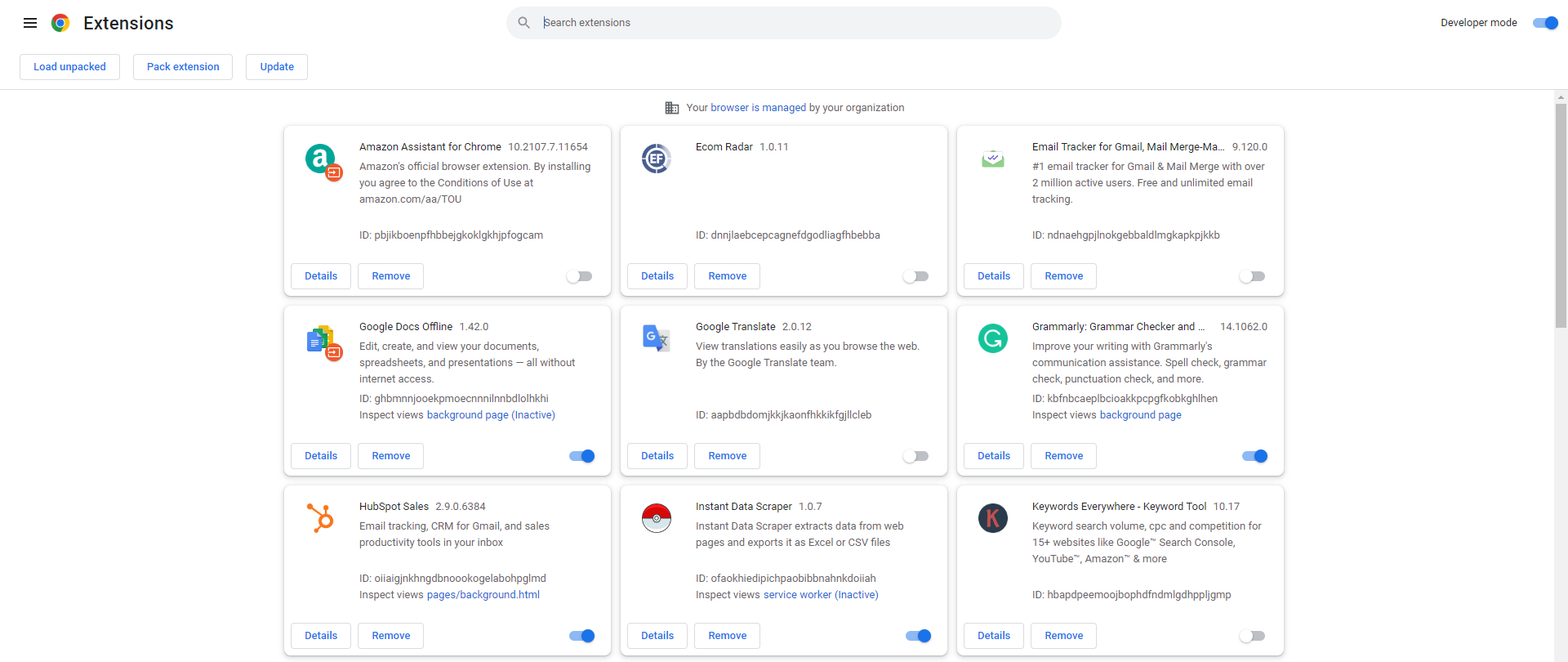1568x662 pixels.
Task: Click the Extensions page title
Action: pos(128,23)
